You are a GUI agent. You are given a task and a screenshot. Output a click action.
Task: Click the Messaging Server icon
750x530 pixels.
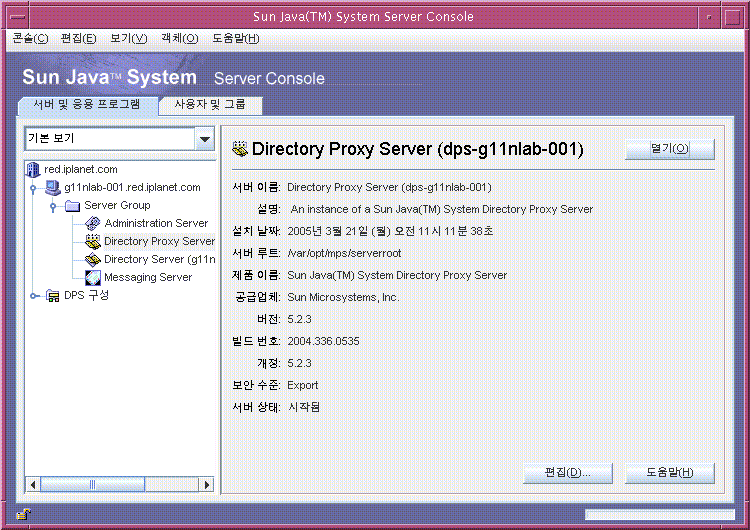pyautogui.click(x=93, y=277)
